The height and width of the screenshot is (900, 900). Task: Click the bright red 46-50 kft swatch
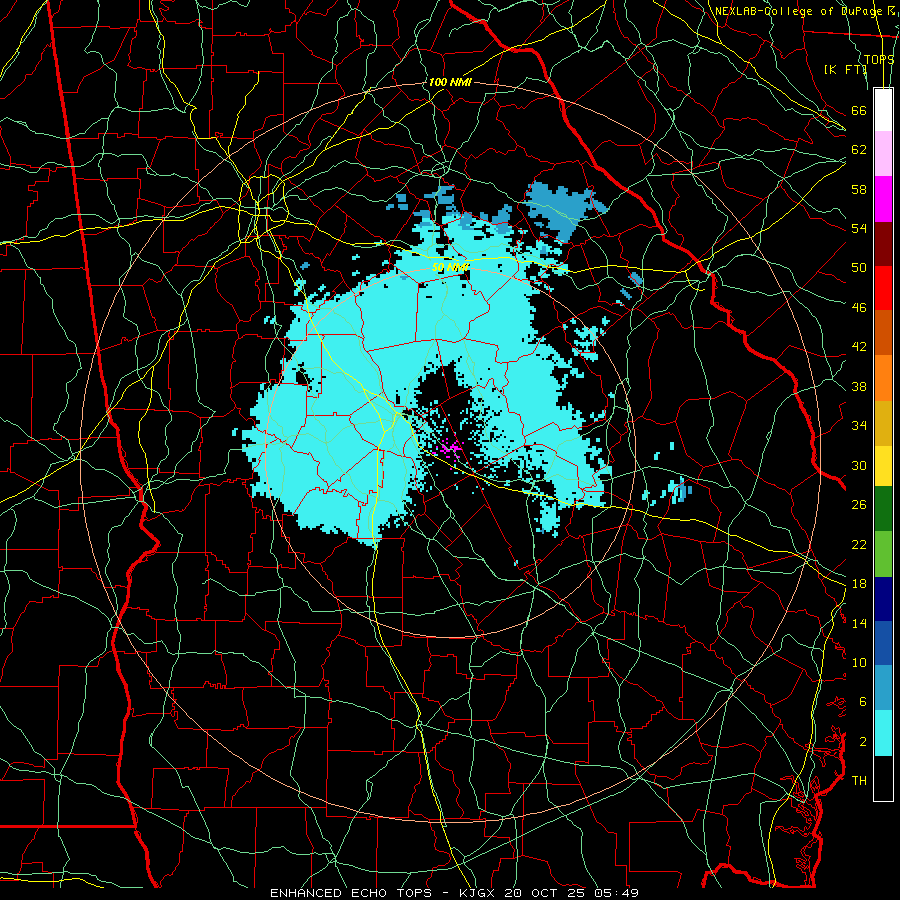(883, 288)
